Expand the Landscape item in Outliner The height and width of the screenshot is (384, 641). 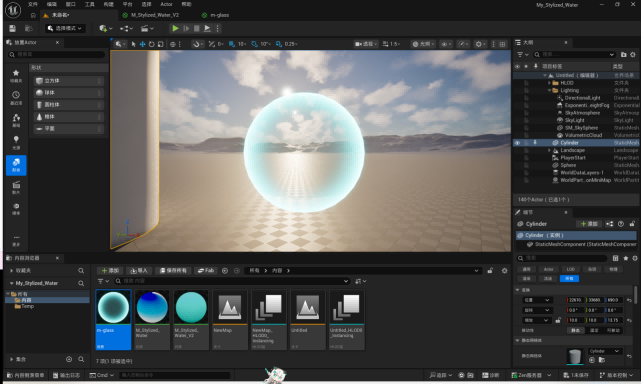point(549,150)
